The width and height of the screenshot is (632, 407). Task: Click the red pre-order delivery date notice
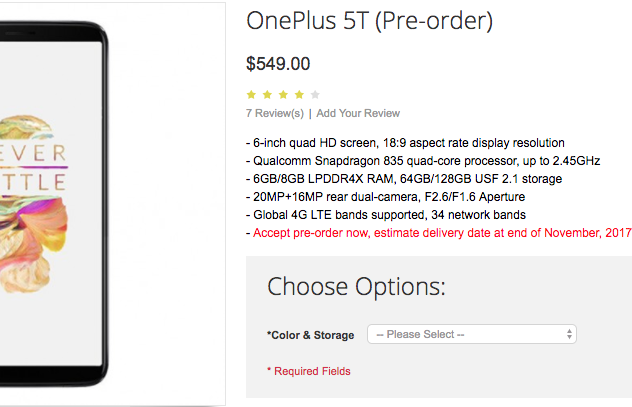[x=439, y=233]
